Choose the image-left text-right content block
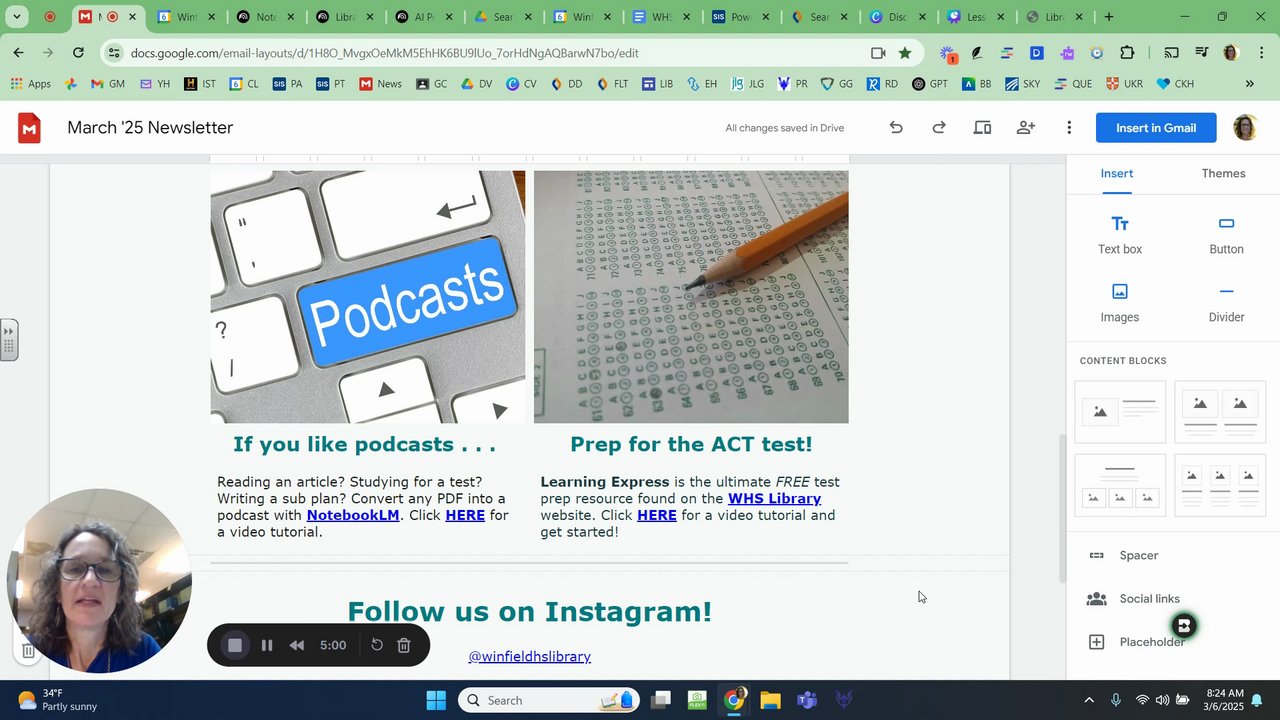 pyautogui.click(x=1120, y=411)
